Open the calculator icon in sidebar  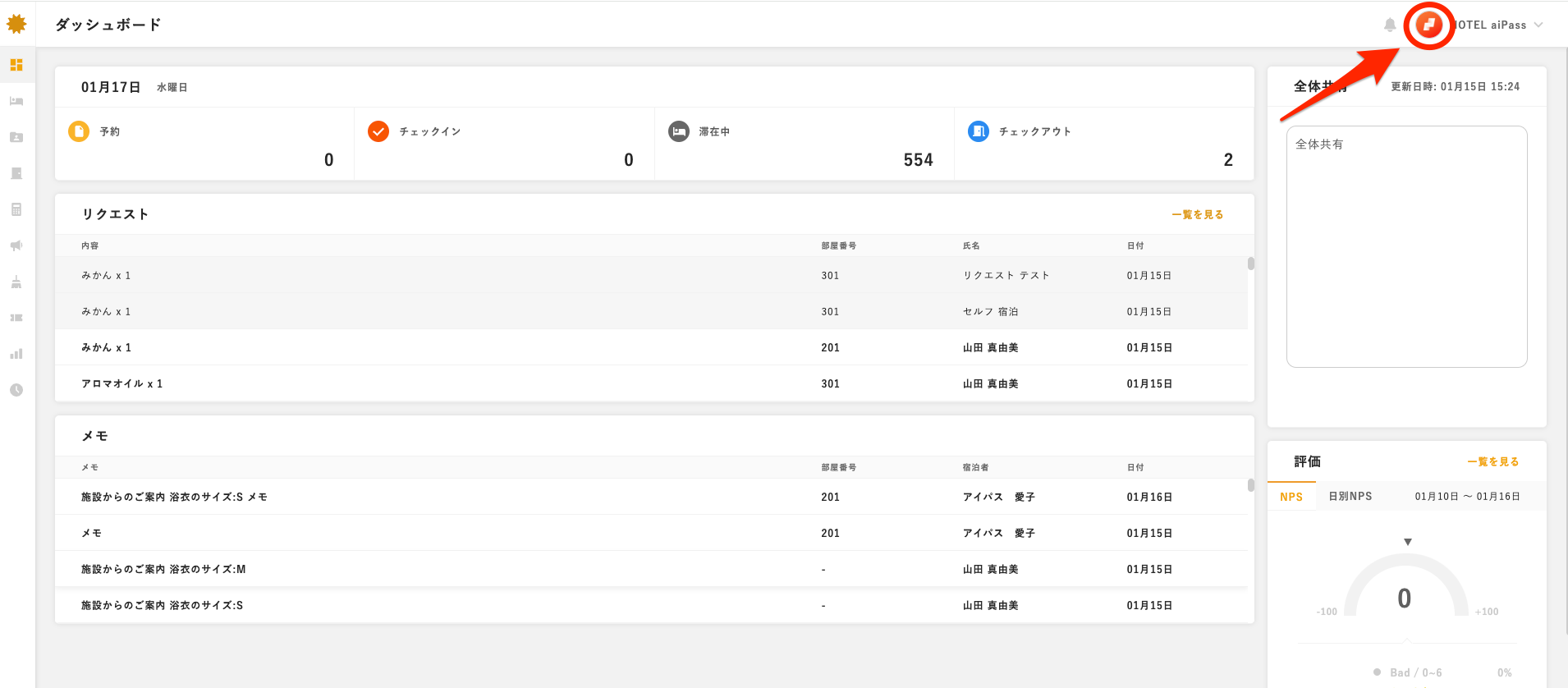point(16,209)
